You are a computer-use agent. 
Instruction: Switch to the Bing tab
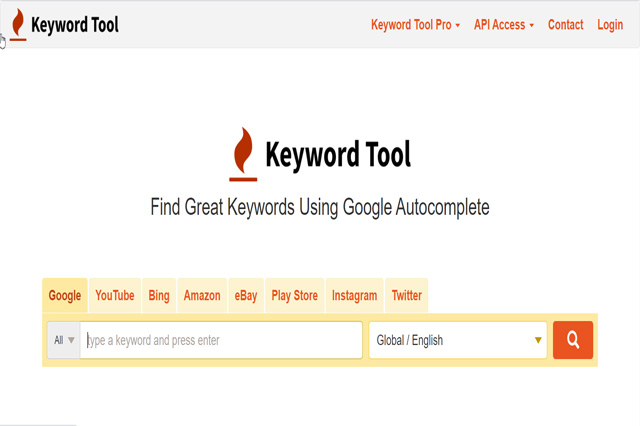click(159, 296)
